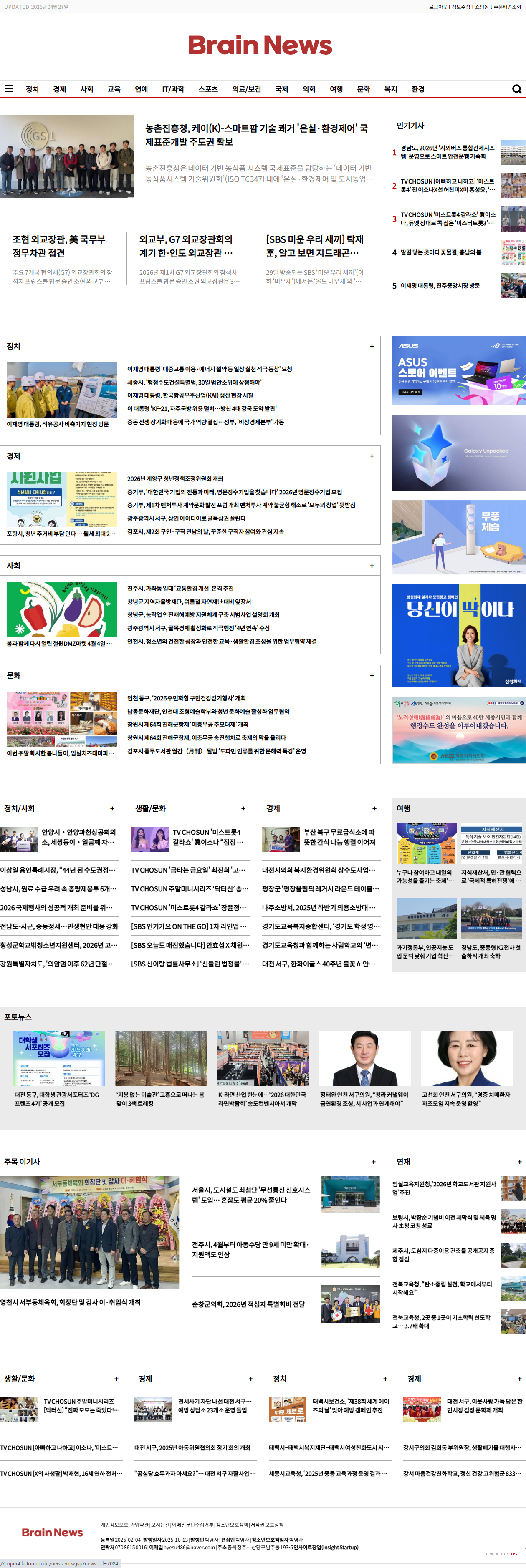This screenshot has height=1568, width=526.
Task: Expand the 경제 section above the 청년정책 headline
Action: click(372, 456)
